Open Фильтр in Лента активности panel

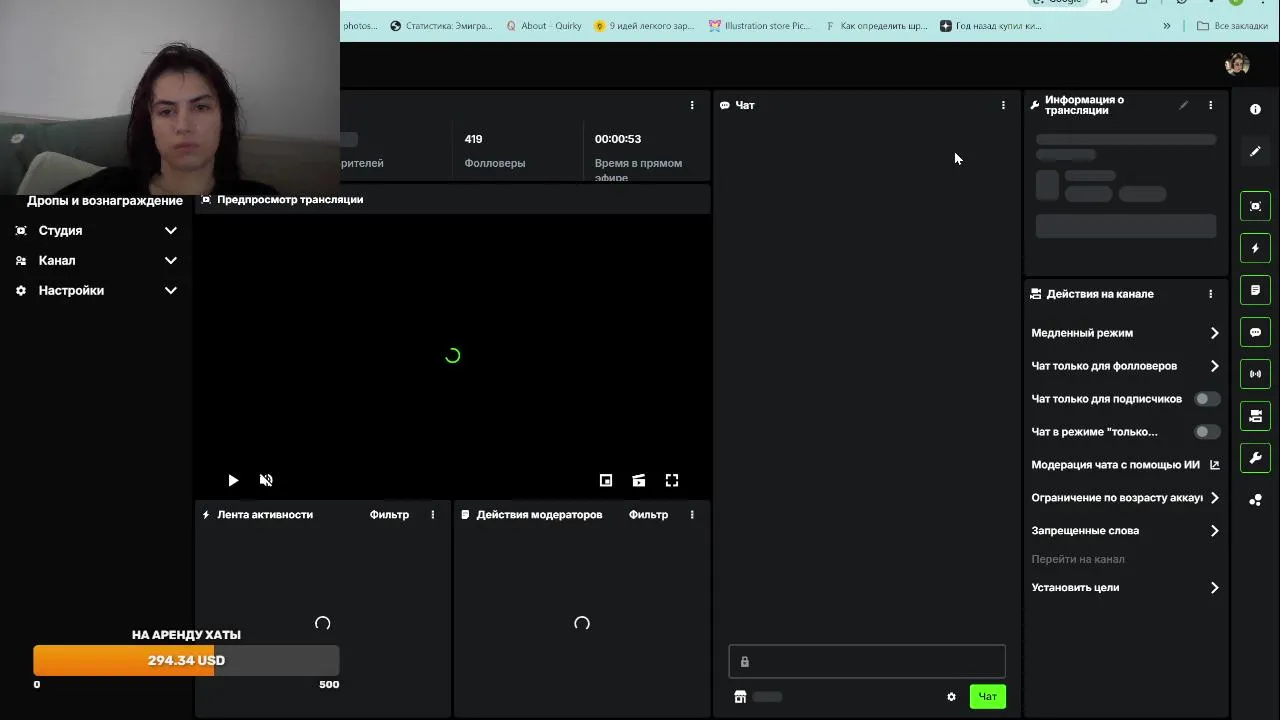(389, 514)
